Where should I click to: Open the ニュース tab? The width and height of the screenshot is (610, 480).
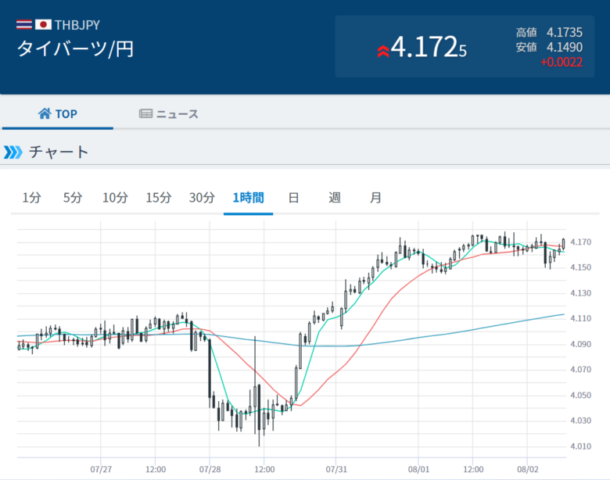(168, 114)
